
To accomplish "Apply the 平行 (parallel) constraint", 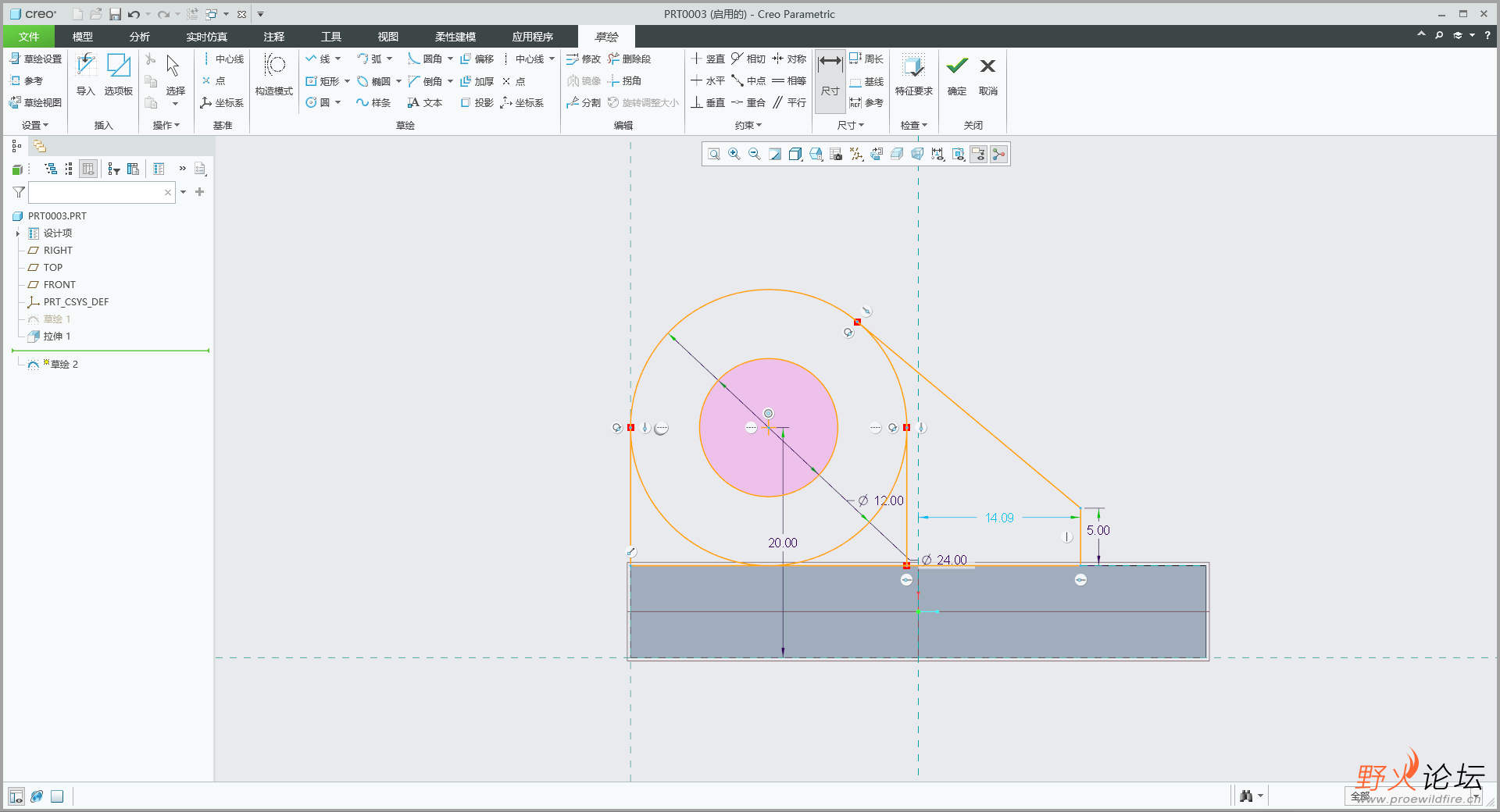I will [789, 103].
